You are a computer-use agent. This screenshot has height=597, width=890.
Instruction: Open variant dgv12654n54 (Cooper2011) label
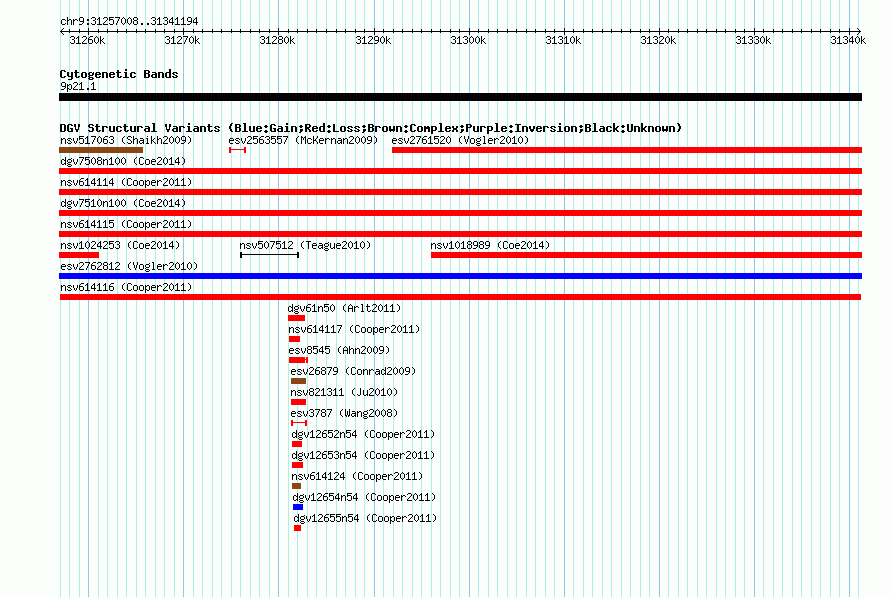pos(364,497)
